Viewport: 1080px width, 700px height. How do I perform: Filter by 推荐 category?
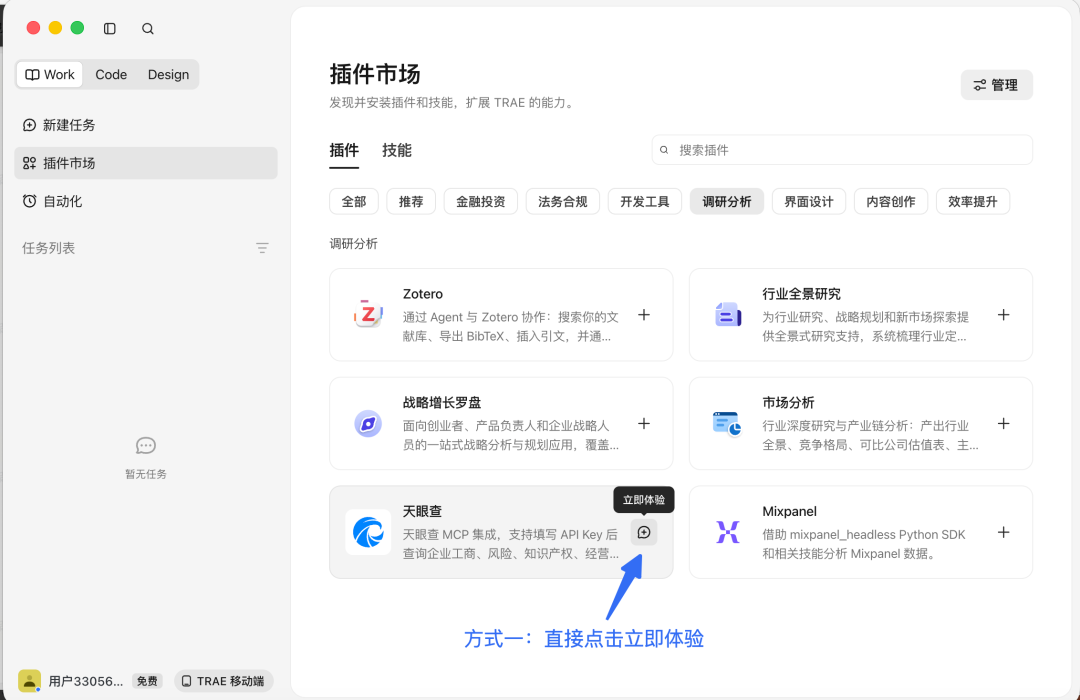pos(411,201)
